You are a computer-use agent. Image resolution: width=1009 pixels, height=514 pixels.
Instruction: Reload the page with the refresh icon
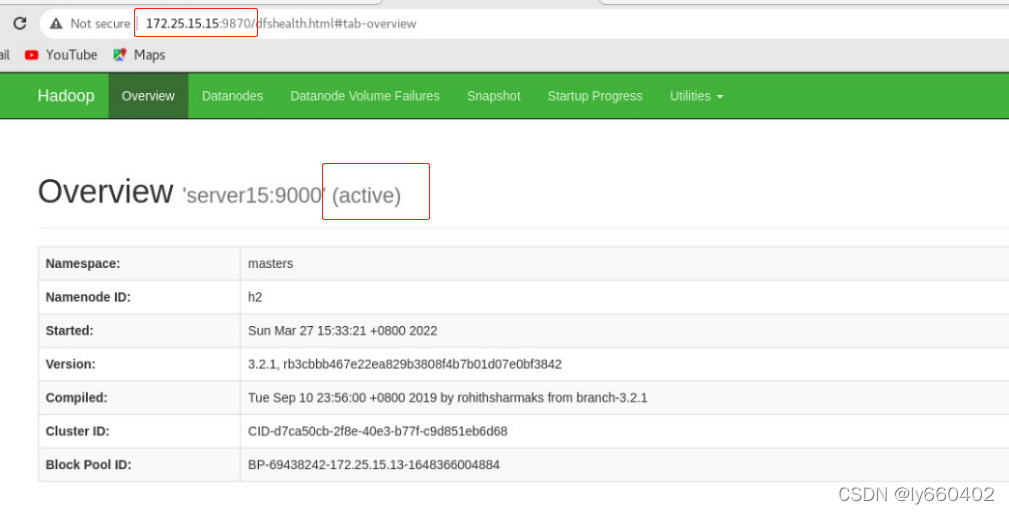pyautogui.click(x=19, y=23)
